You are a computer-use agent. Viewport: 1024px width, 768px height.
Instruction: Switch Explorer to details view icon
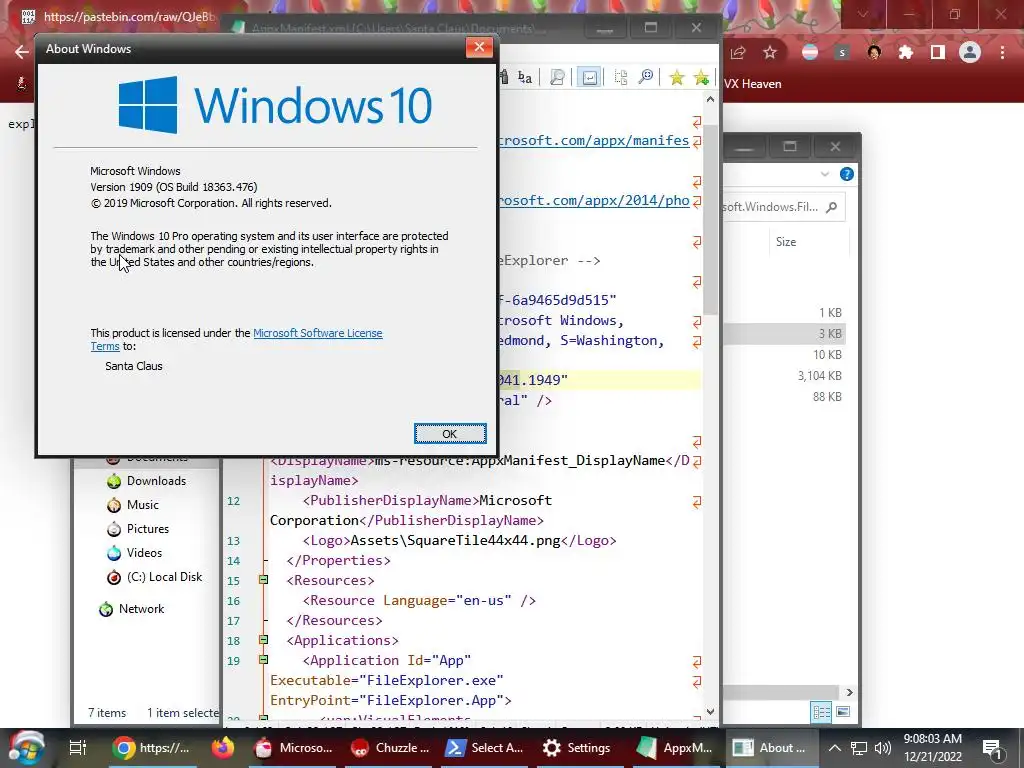coord(822,712)
